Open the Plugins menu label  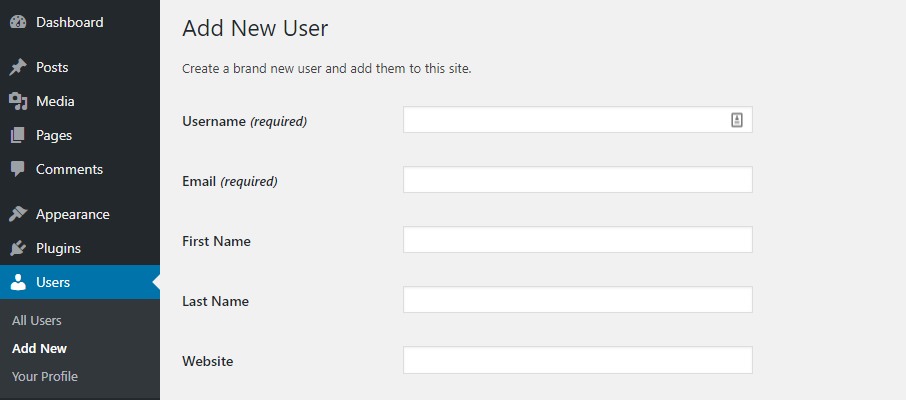[x=58, y=249]
